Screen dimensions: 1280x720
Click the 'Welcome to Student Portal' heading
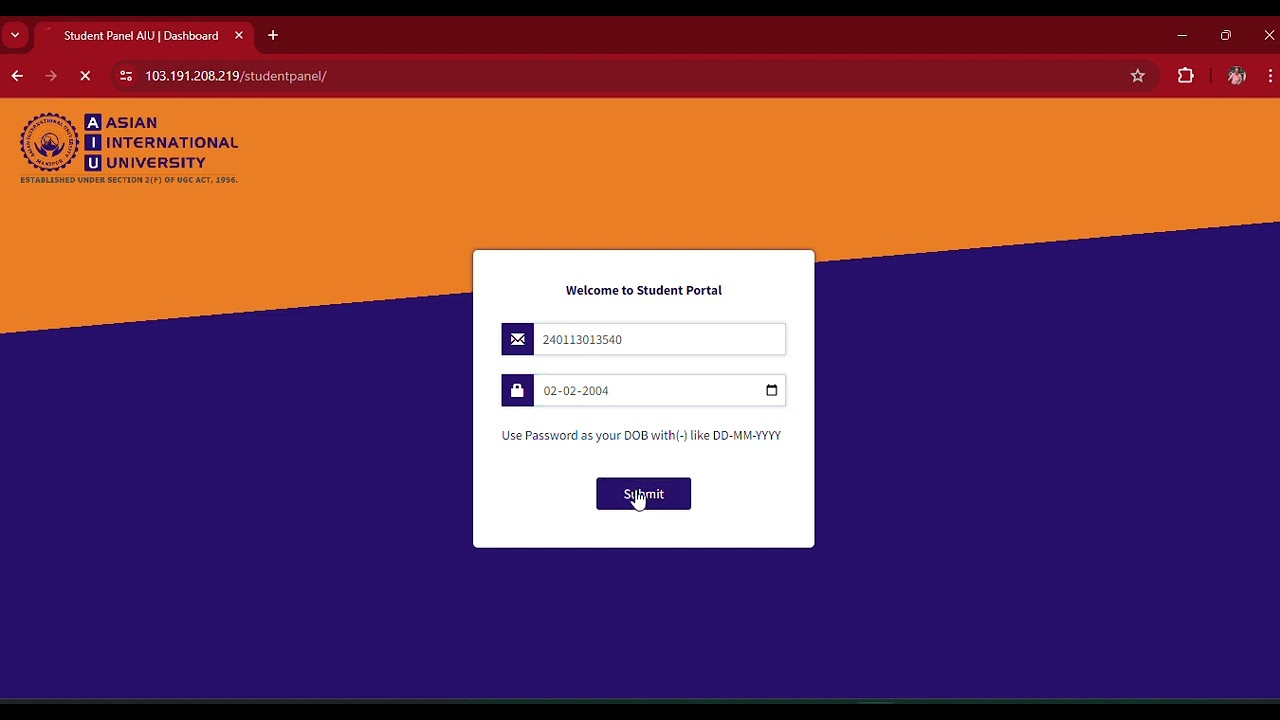pyautogui.click(x=644, y=290)
